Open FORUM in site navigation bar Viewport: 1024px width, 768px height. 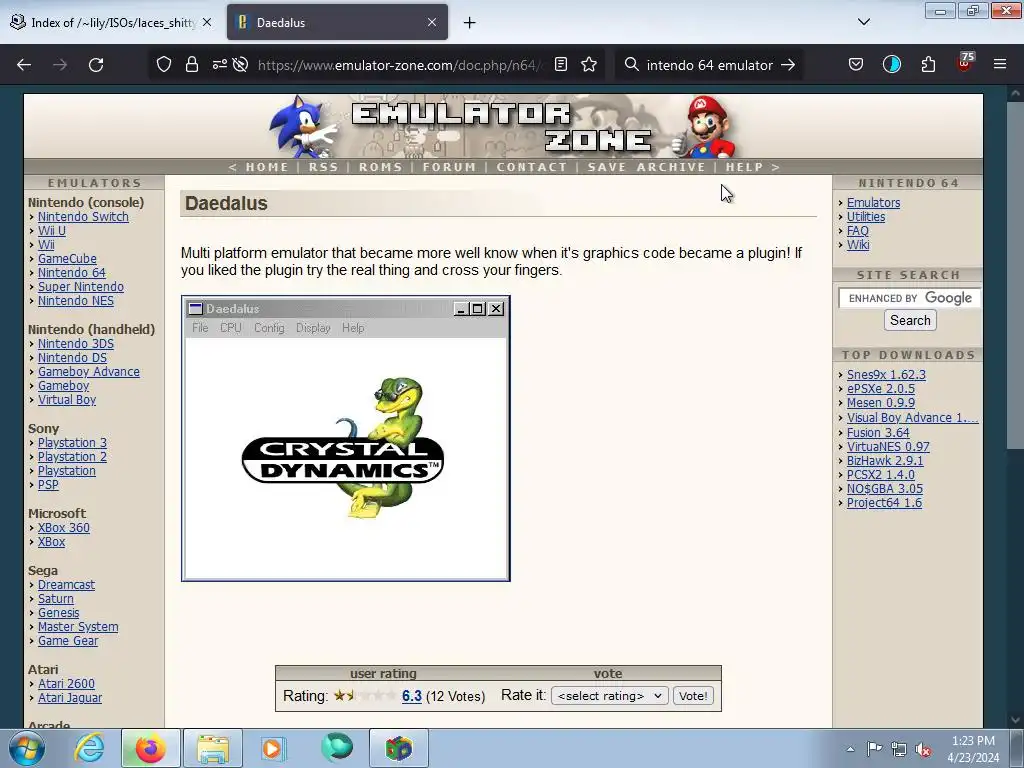click(x=449, y=167)
